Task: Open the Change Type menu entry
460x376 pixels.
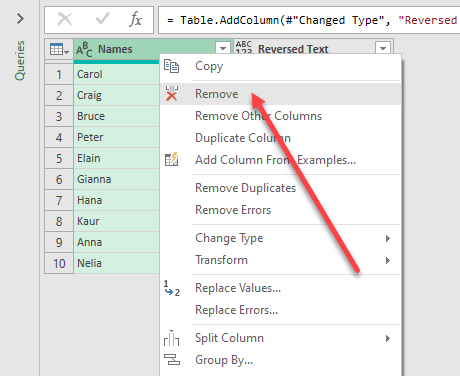Action: tap(280, 238)
